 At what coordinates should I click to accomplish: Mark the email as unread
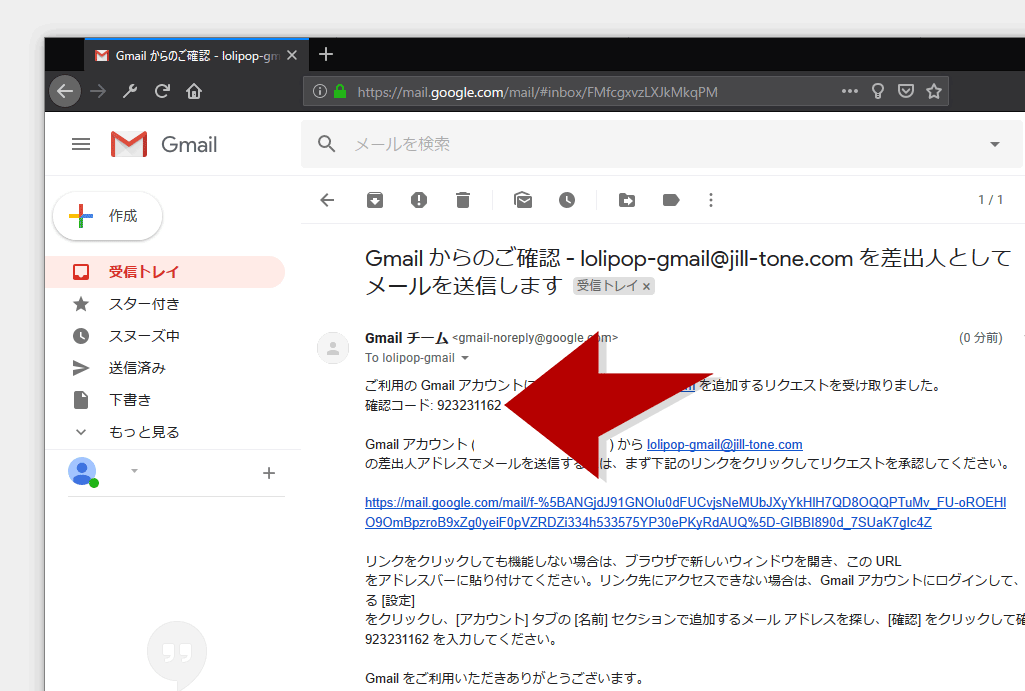click(523, 200)
